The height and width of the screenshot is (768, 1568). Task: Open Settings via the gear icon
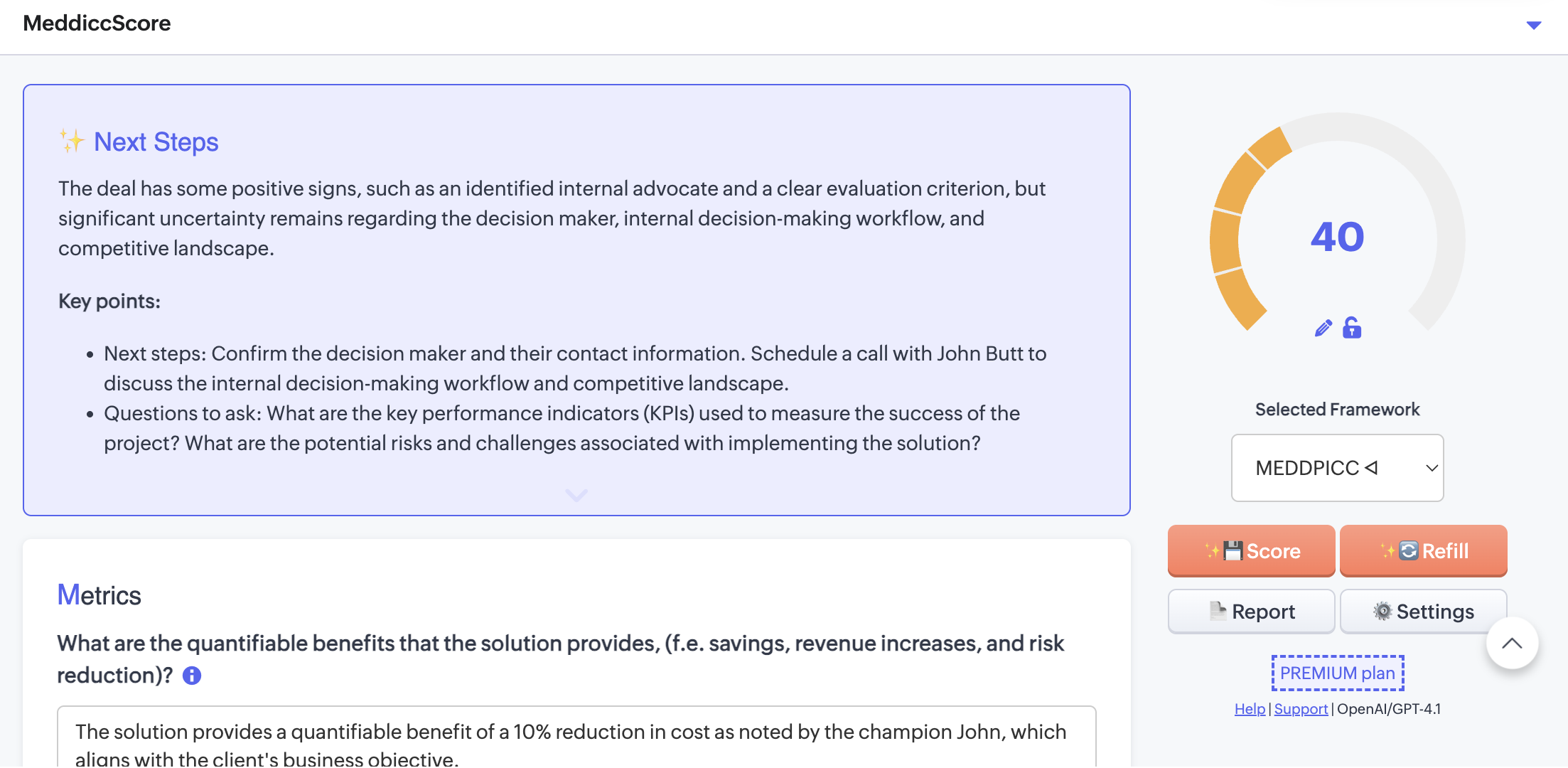[x=1382, y=611]
